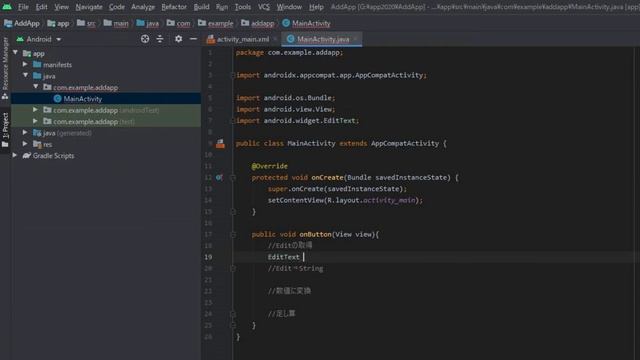Image resolution: width=640 pixels, height=360 pixels.
Task: Open the Android project view dropdown
Action: click(x=39, y=39)
